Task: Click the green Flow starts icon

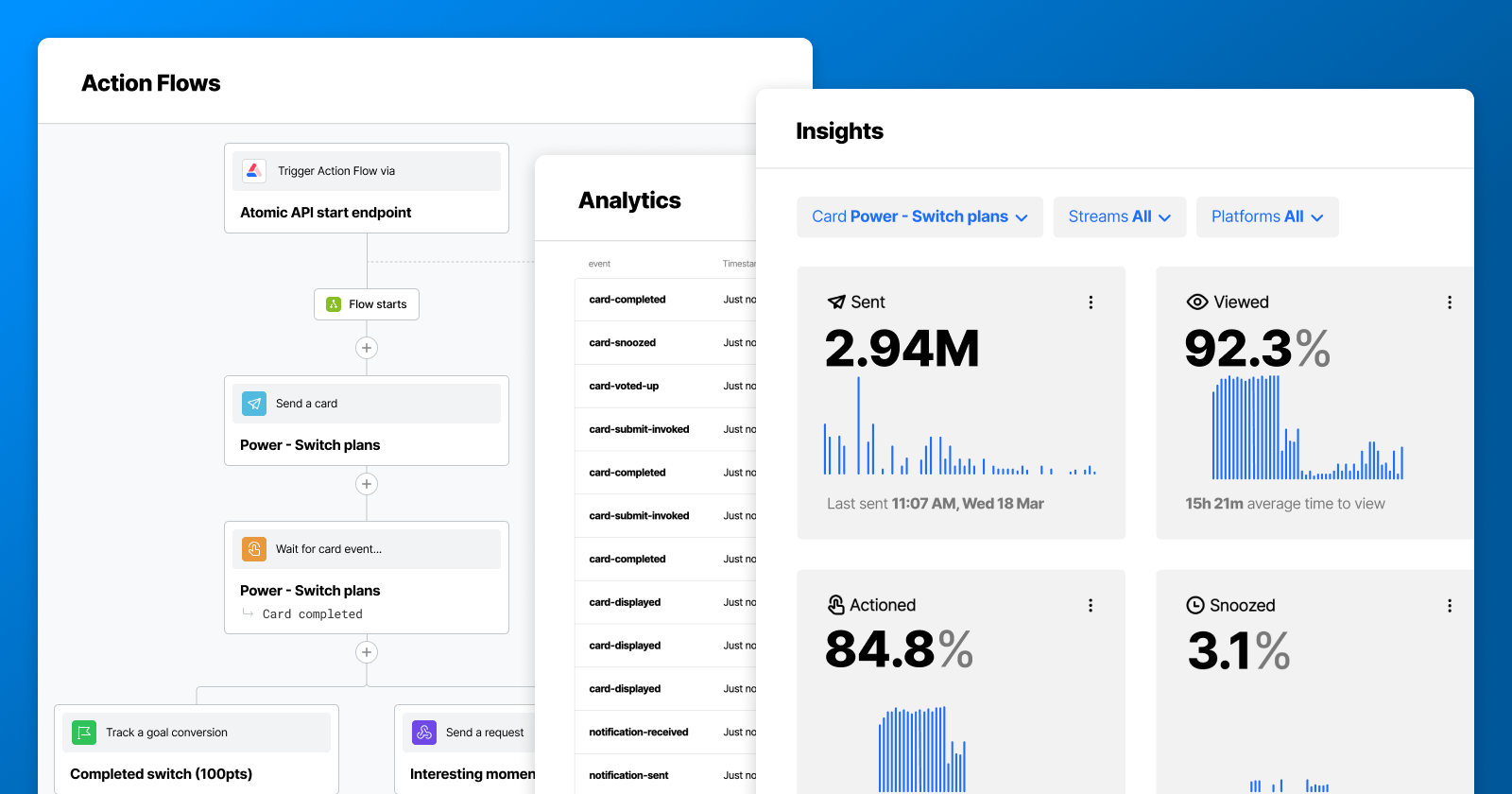Action: coord(334,304)
